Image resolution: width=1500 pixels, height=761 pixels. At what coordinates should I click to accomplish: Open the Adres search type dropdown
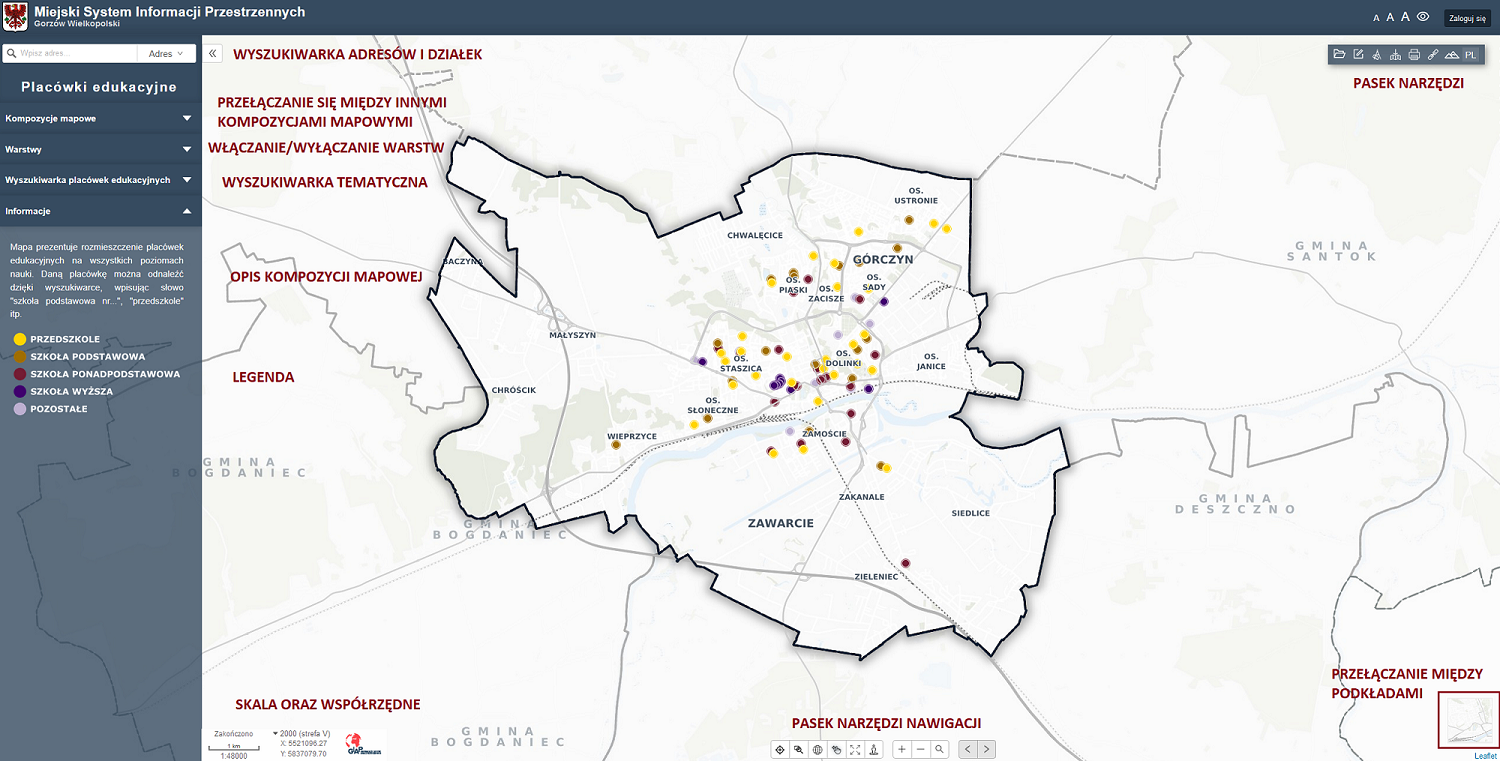click(166, 54)
